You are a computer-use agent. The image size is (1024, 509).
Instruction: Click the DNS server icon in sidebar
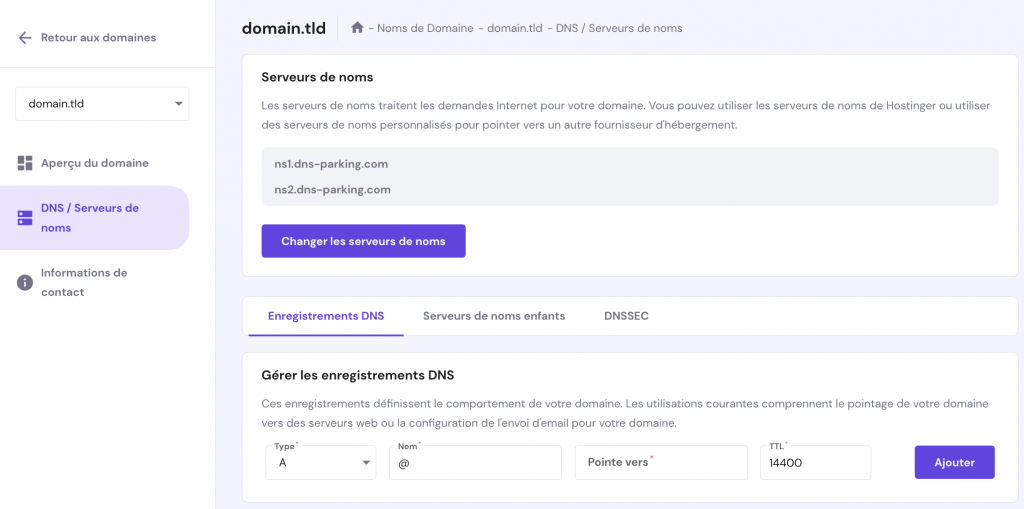tap(25, 218)
